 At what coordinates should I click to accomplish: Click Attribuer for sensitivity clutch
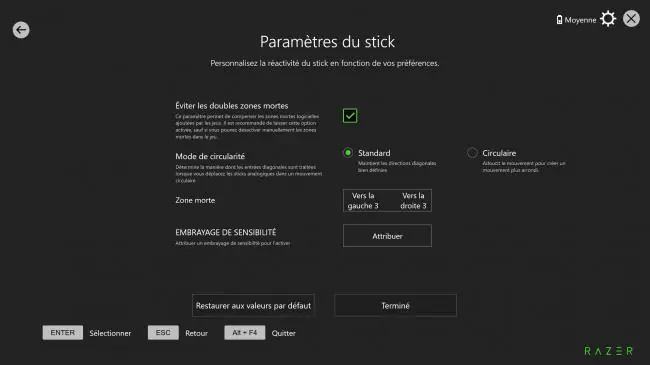(387, 236)
